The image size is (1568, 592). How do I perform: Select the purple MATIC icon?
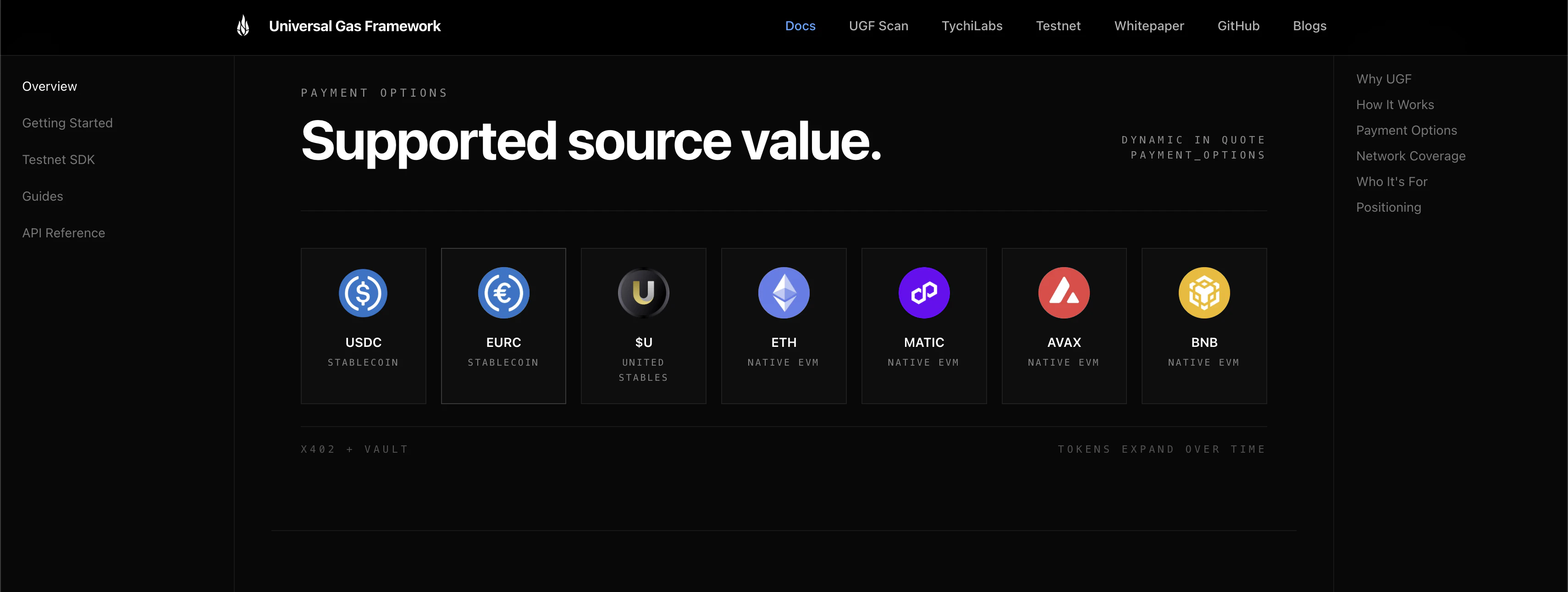923,293
